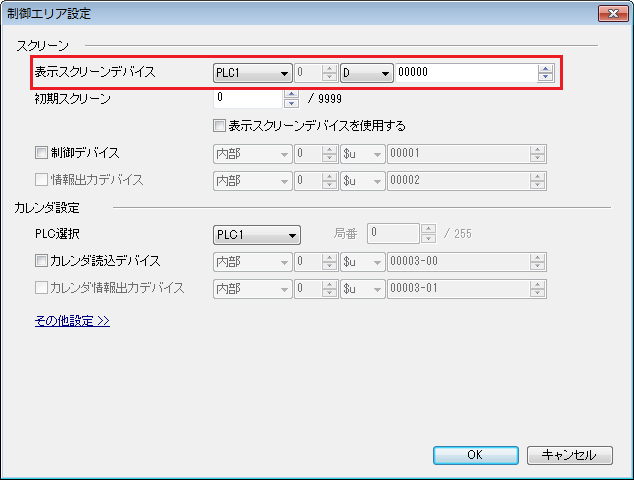The width and height of the screenshot is (634, 480).
Task: Open the device type D dropdown
Action: pyautogui.click(x=367, y=73)
